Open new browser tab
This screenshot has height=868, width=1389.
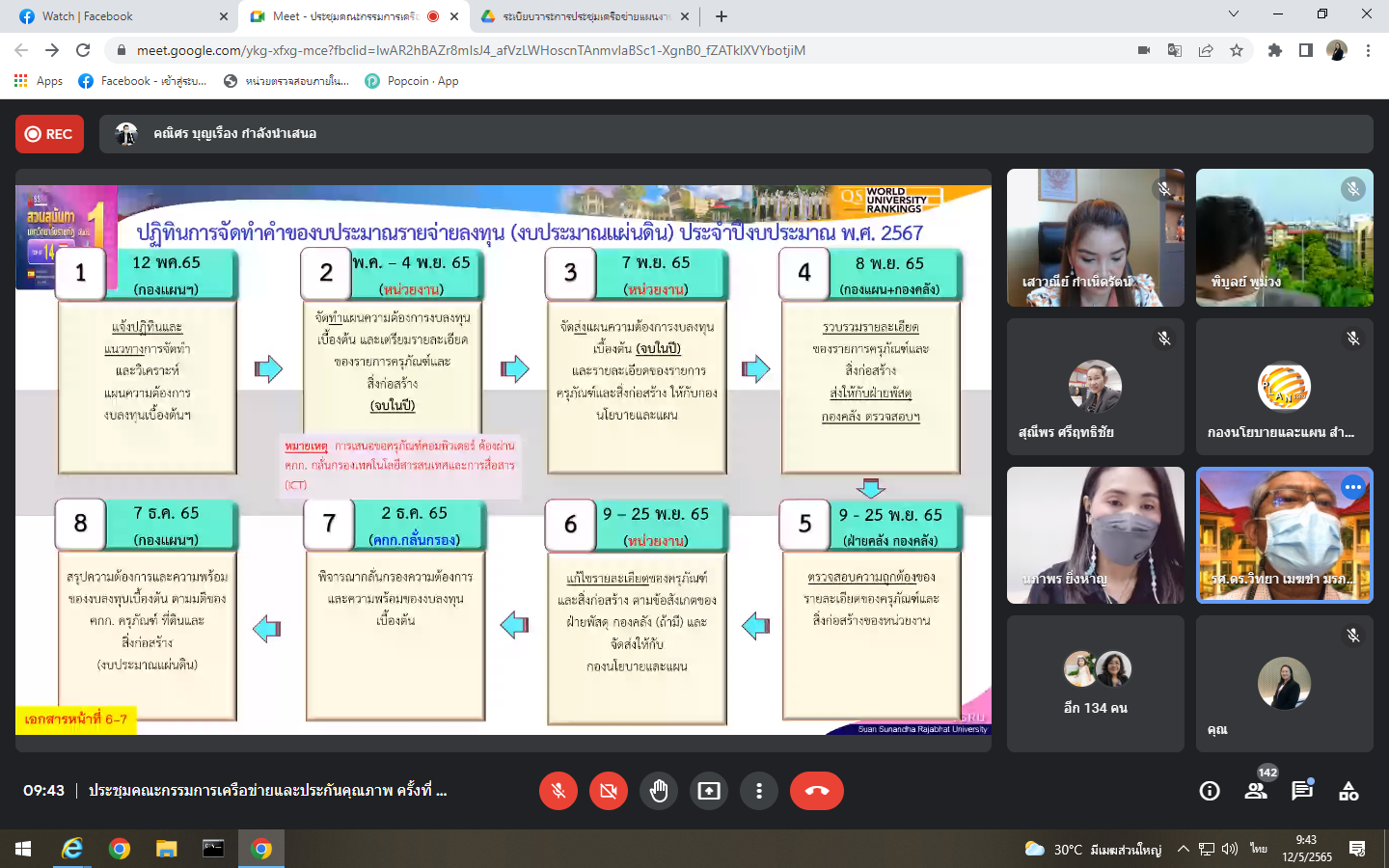click(x=722, y=16)
